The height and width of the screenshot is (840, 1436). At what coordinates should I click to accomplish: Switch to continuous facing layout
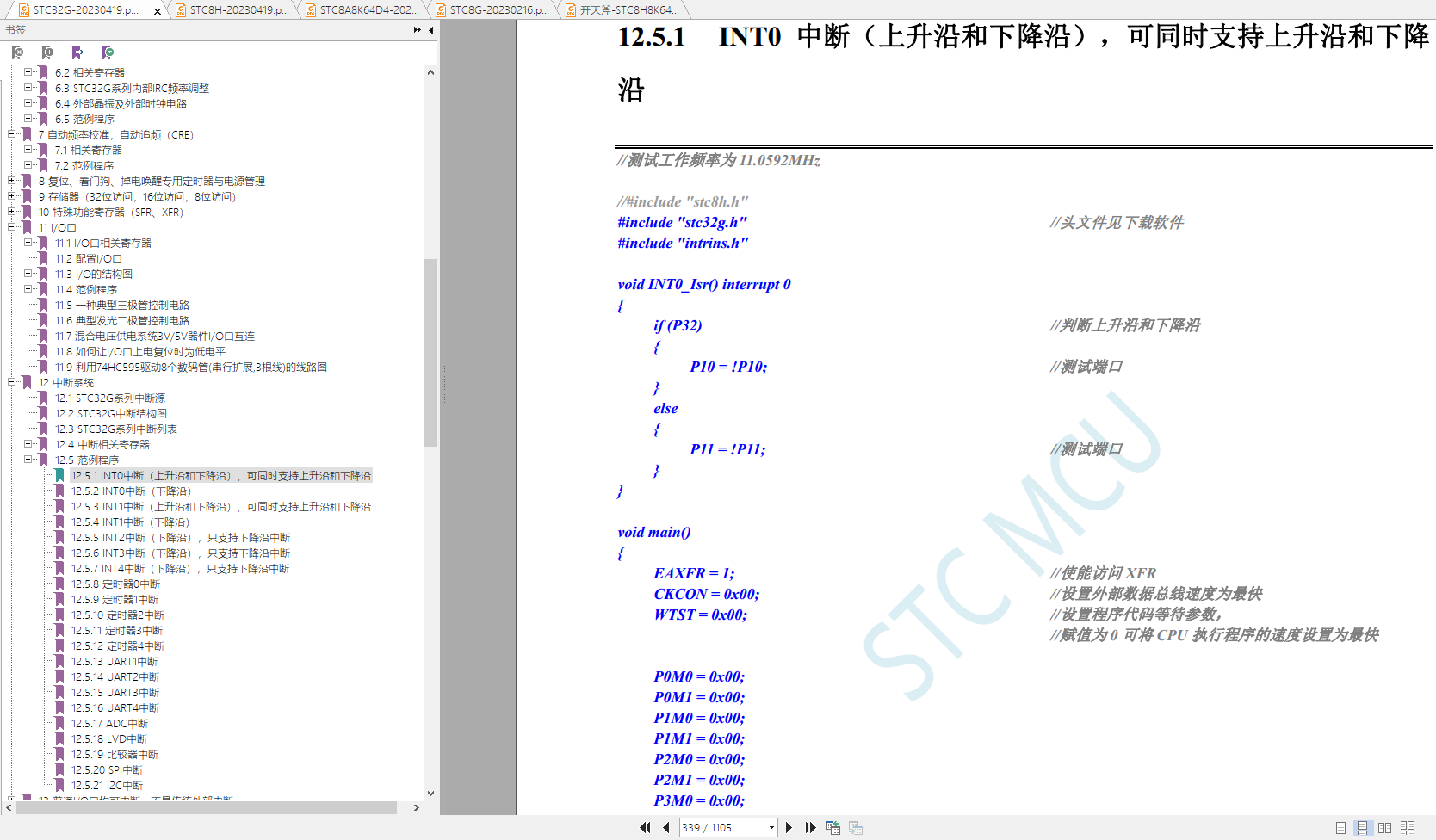pos(1408,827)
